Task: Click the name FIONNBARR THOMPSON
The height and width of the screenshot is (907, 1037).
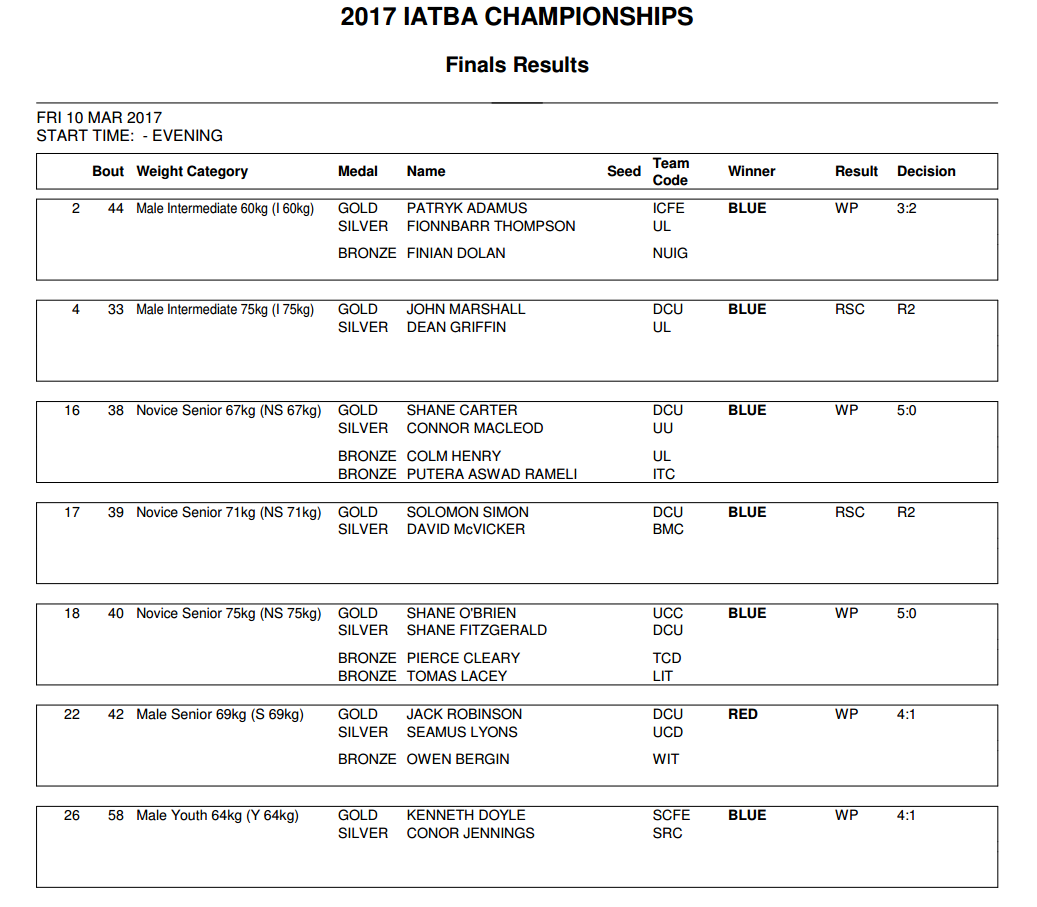Action: 490,226
